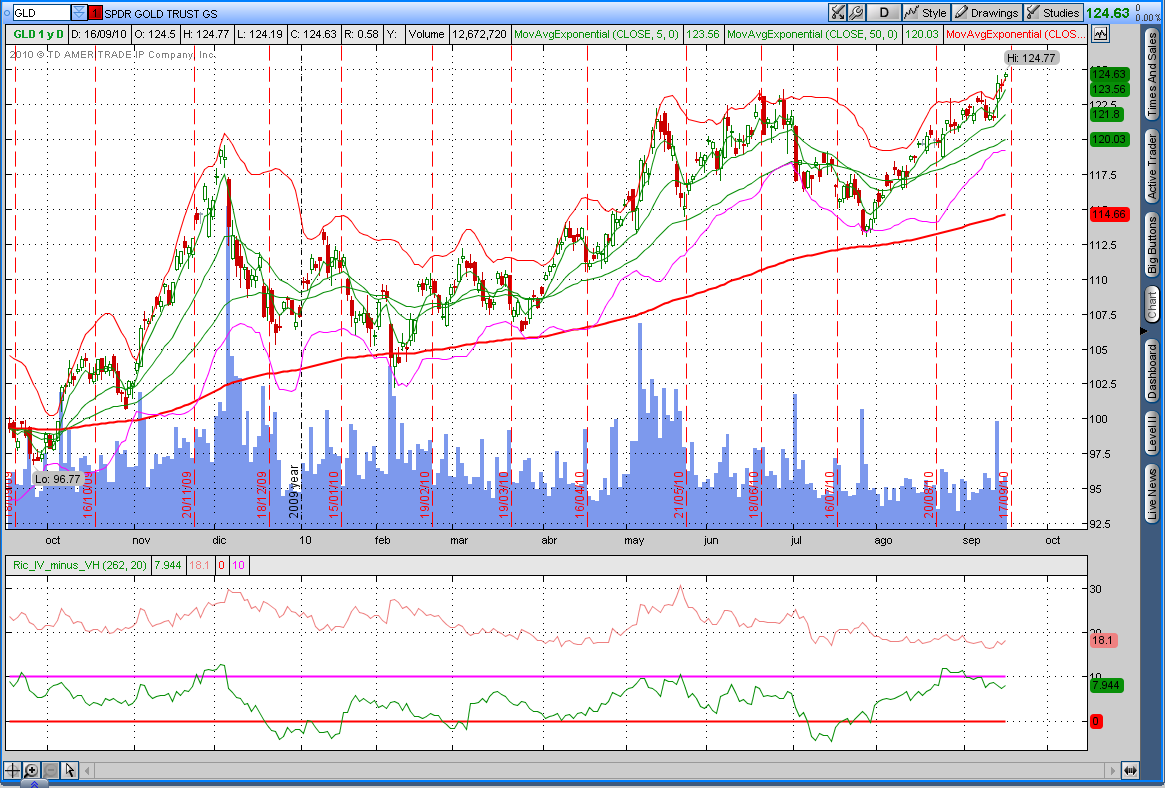This screenshot has width=1165, height=788.
Task: Click the D: 16/09/10 date value
Action: (x=99, y=34)
